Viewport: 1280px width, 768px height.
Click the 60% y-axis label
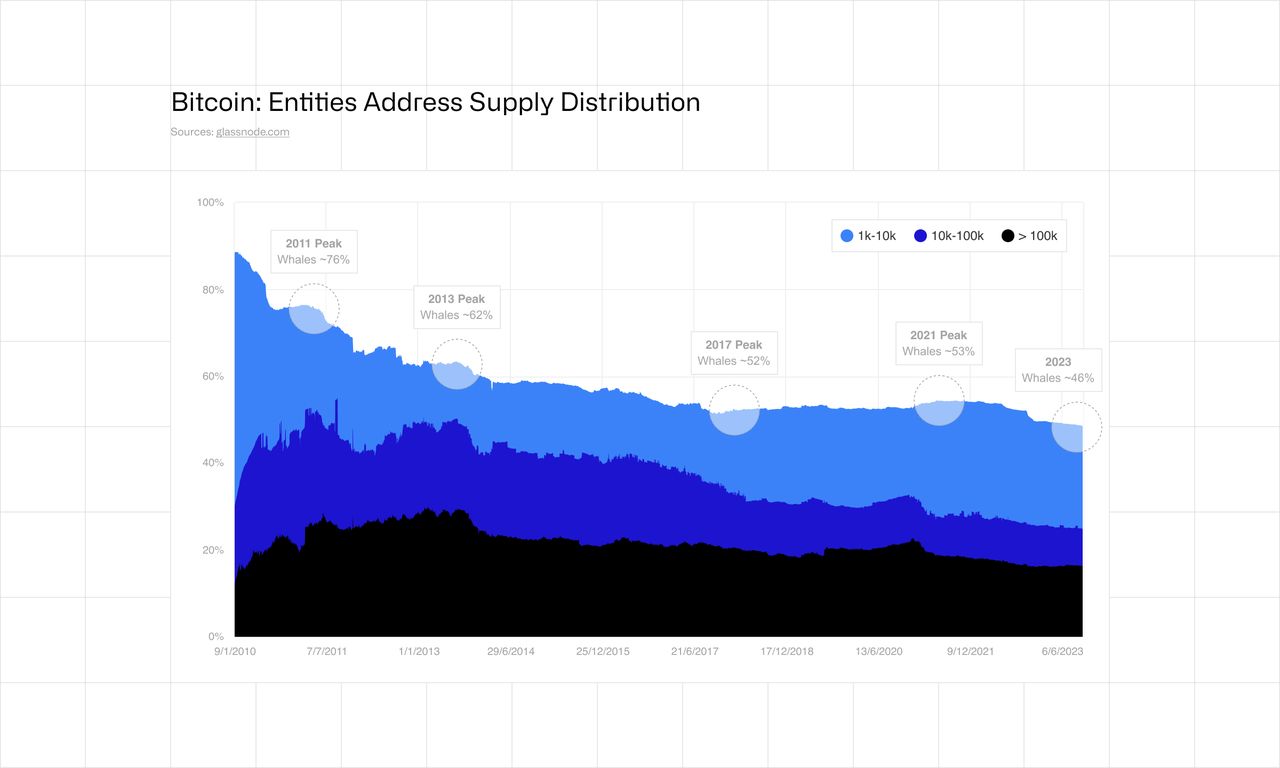(x=213, y=376)
